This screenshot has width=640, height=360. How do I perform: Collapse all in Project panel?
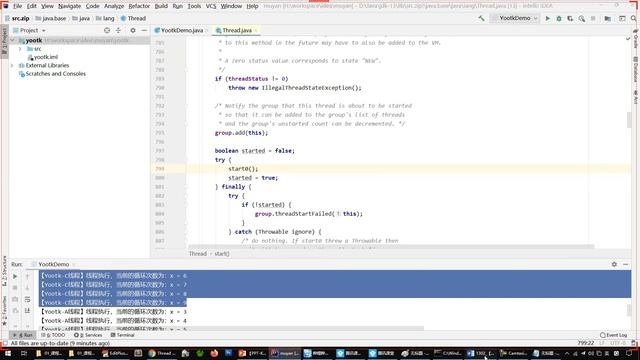click(x=118, y=30)
